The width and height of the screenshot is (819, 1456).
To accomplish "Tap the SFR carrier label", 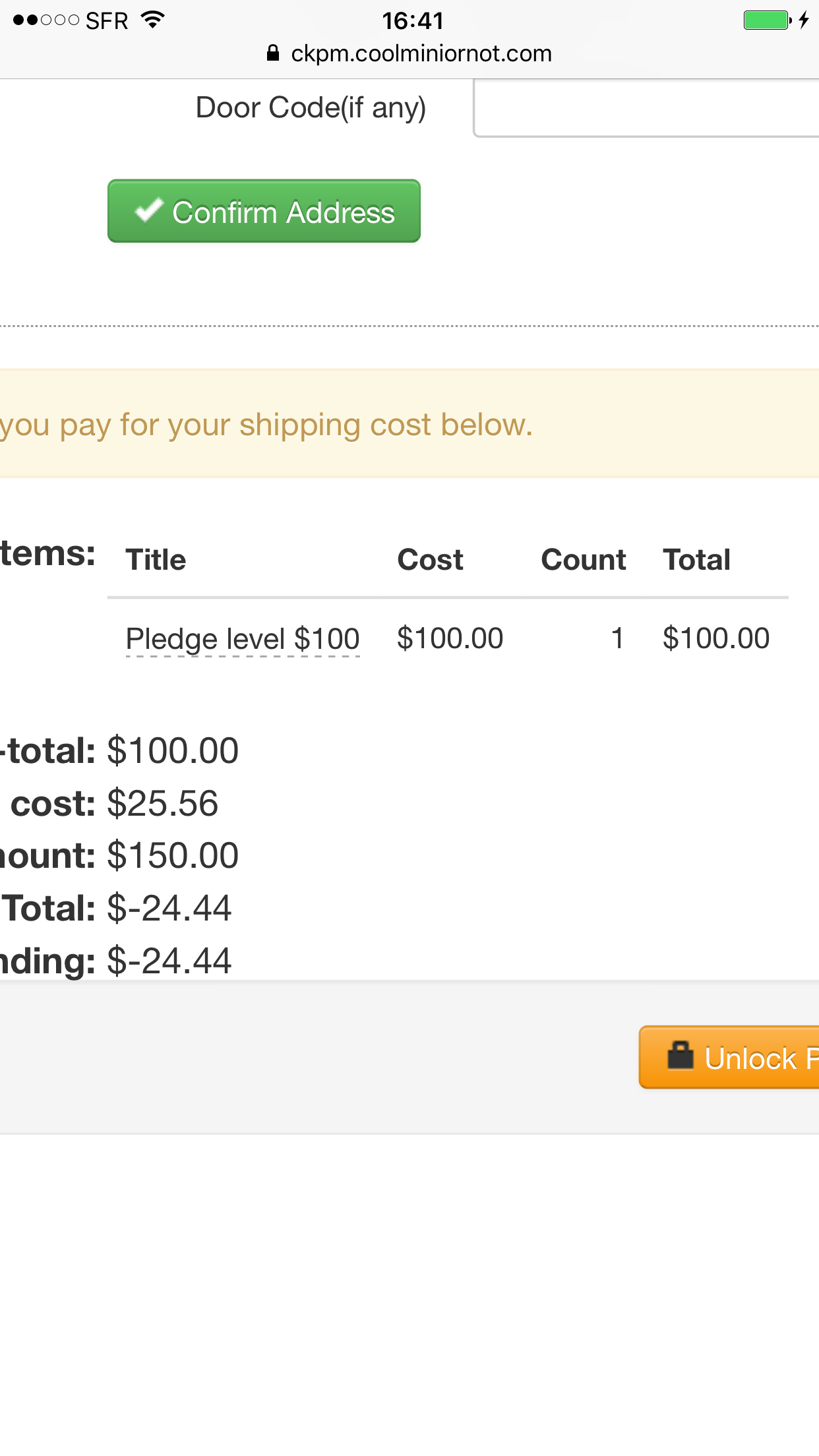I will (107, 21).
